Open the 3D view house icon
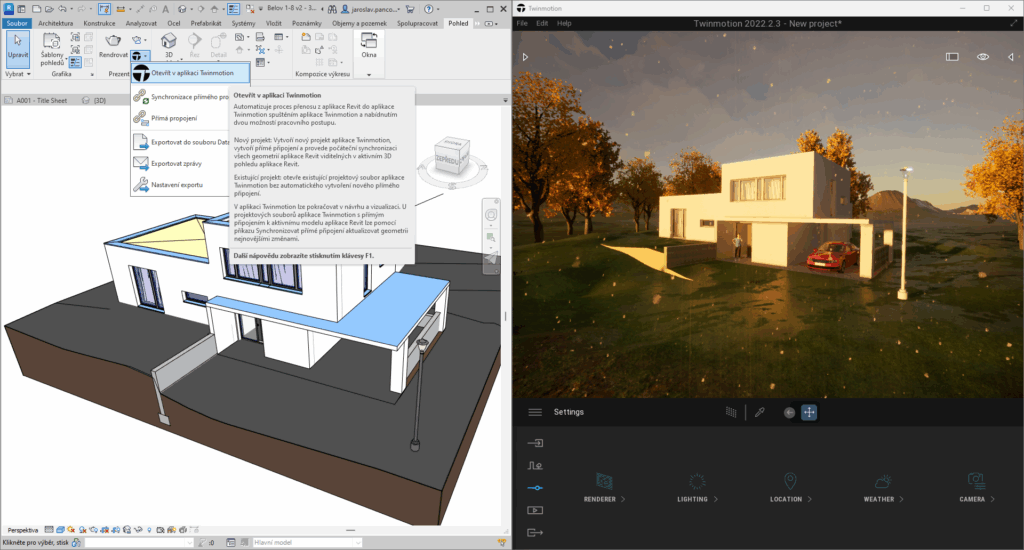The height and width of the screenshot is (550, 1024). pyautogui.click(x=168, y=41)
